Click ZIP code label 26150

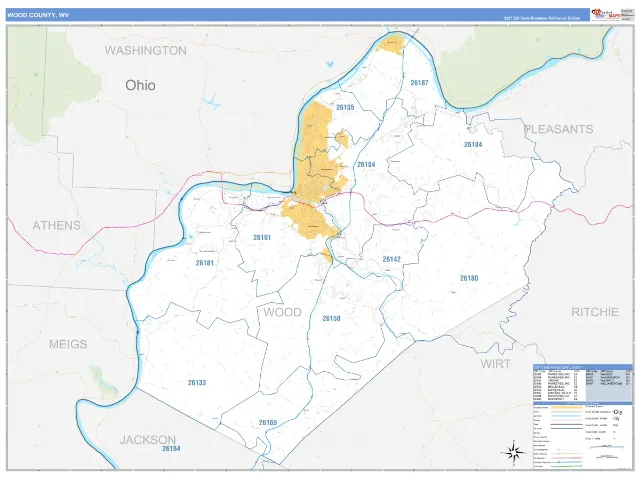pyautogui.click(x=331, y=318)
